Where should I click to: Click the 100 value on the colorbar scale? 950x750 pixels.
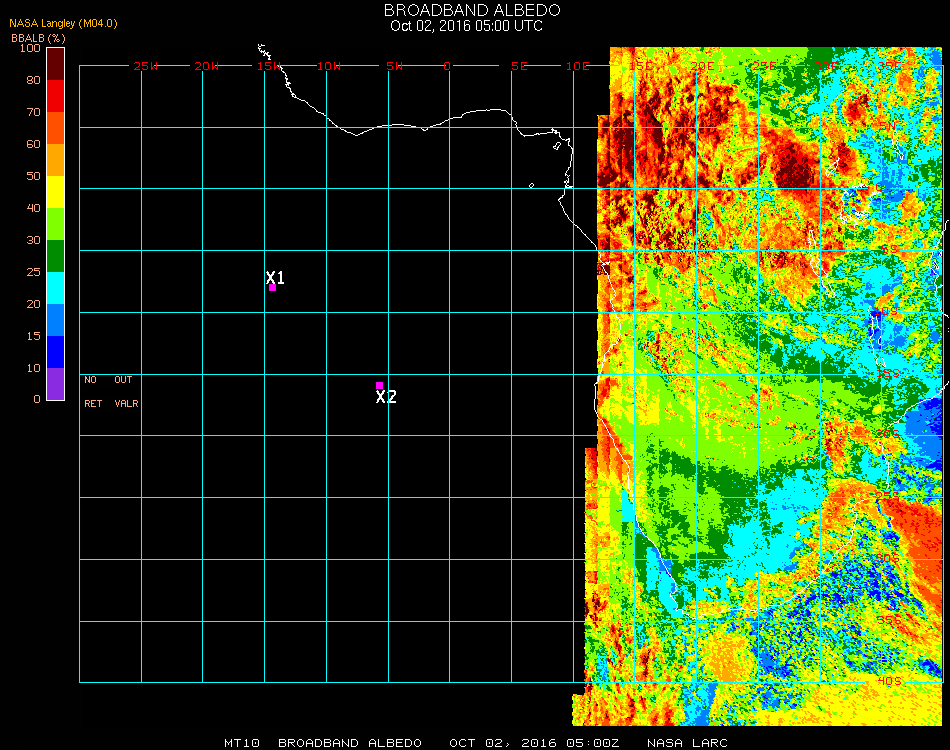point(30,48)
